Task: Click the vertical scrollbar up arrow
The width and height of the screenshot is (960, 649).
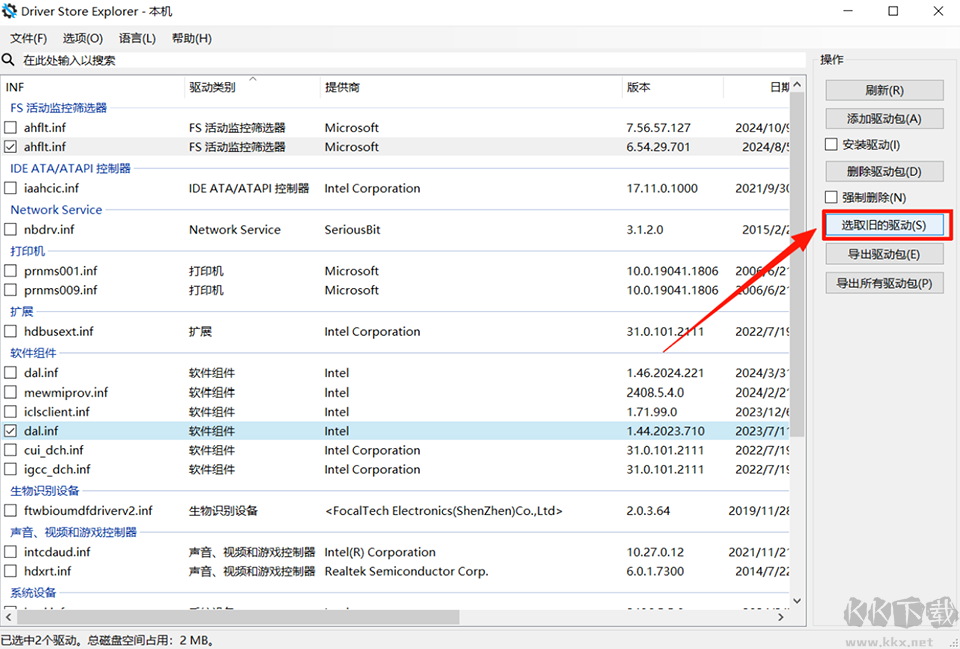Action: 797,84
